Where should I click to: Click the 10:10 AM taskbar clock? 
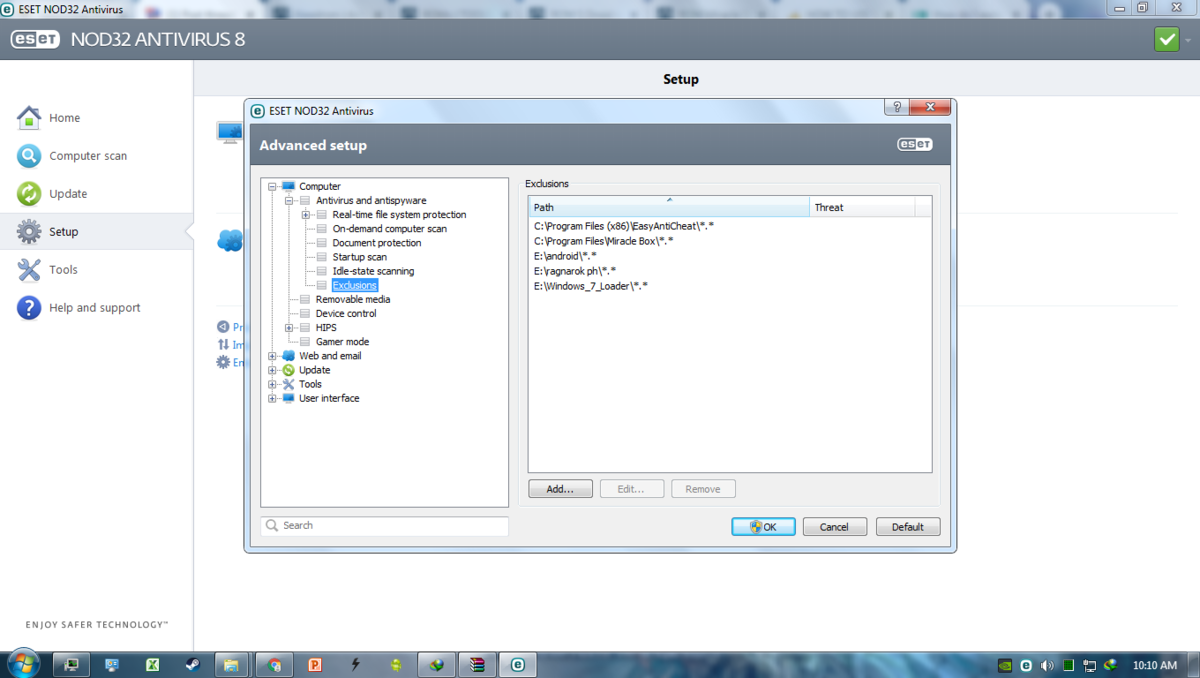pos(1154,665)
